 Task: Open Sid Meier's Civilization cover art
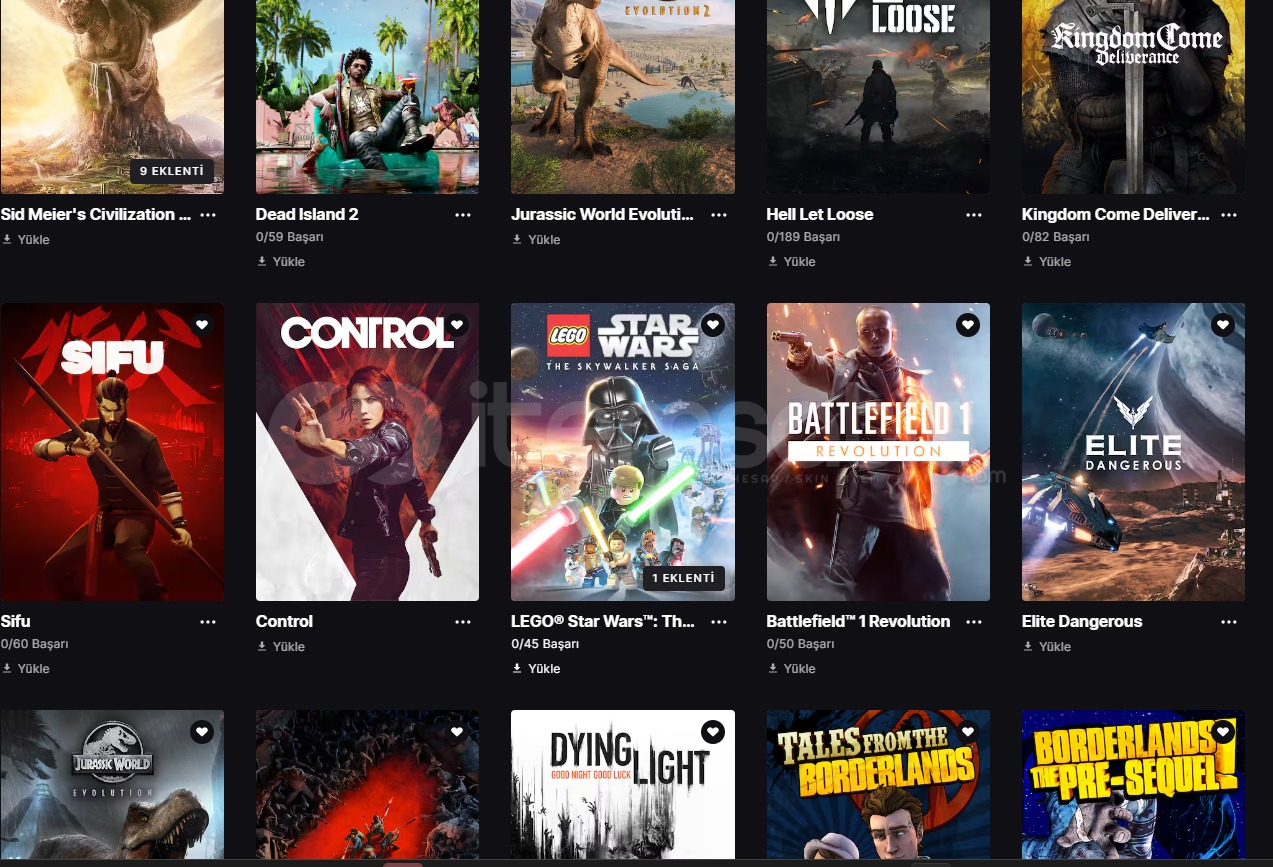[x=112, y=96]
